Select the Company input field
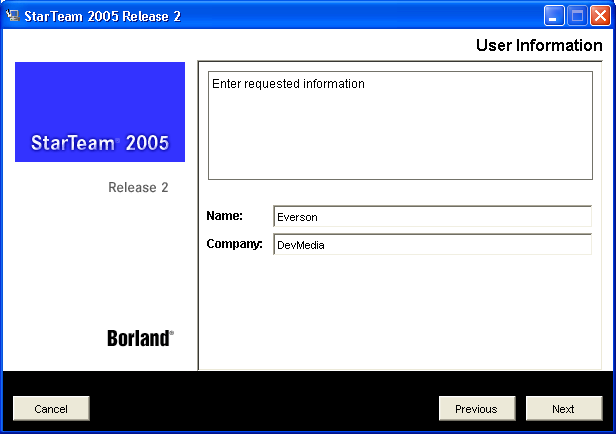Screen dimensions: 616x434 click(x=432, y=244)
